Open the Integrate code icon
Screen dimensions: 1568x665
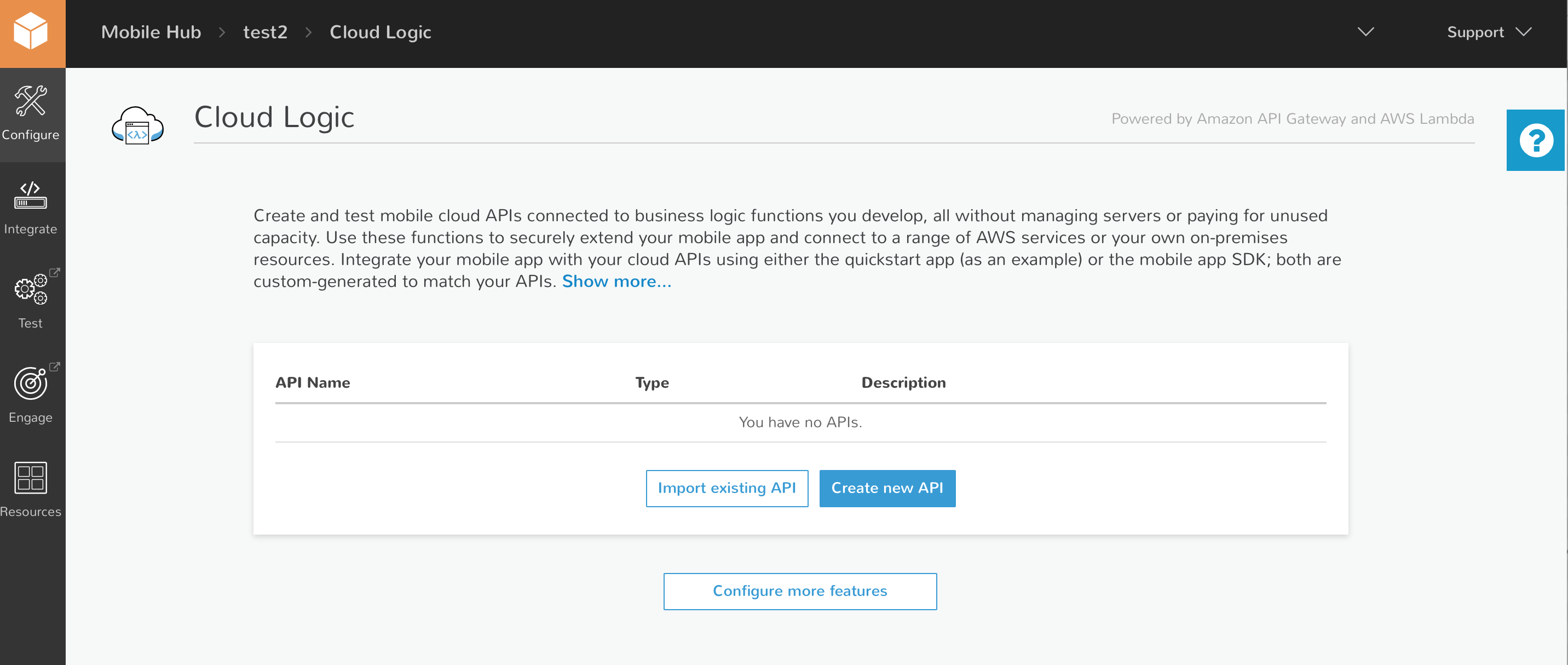(31, 196)
